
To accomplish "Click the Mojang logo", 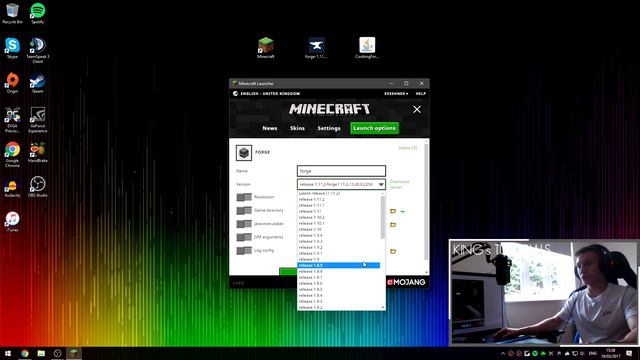I will [x=406, y=282].
